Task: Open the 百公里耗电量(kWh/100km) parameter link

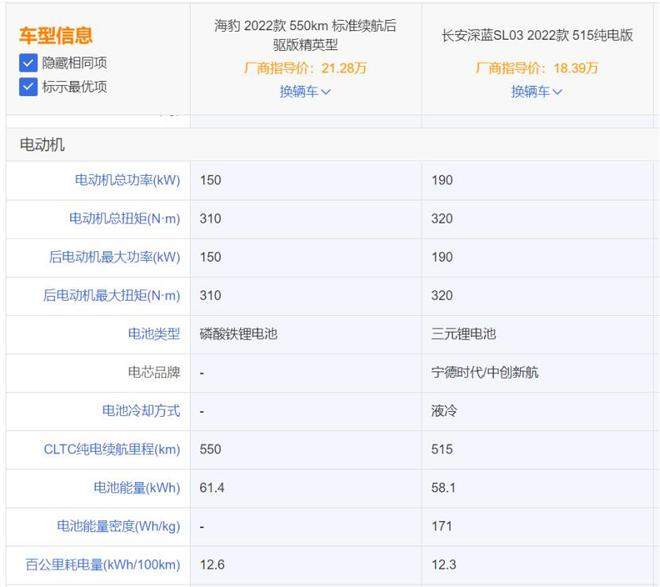Action: [x=103, y=565]
